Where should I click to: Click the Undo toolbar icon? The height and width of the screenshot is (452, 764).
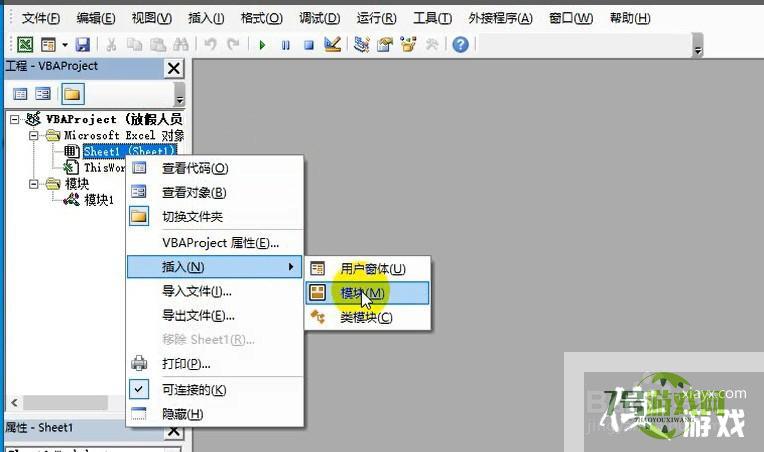210,45
